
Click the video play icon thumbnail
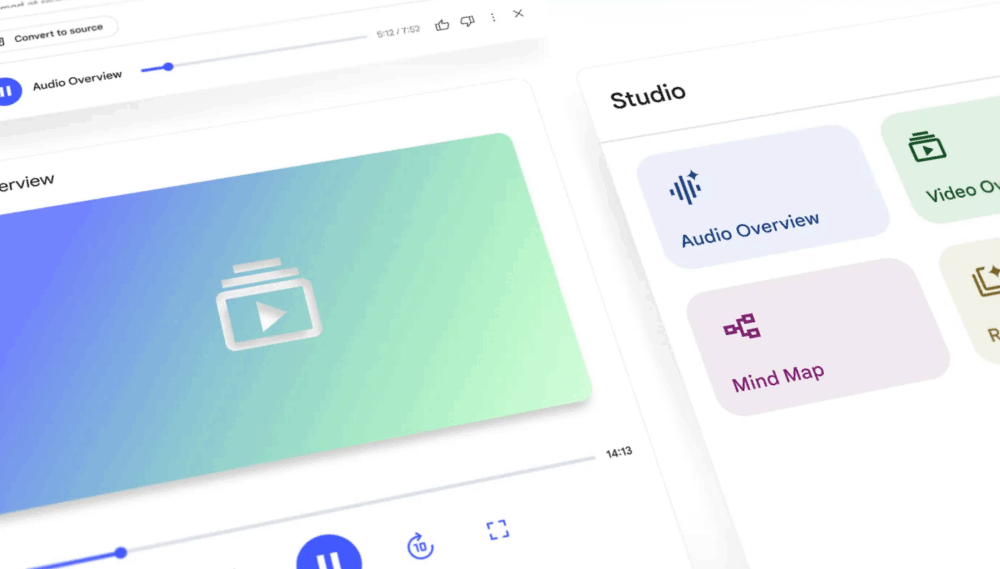point(268,304)
